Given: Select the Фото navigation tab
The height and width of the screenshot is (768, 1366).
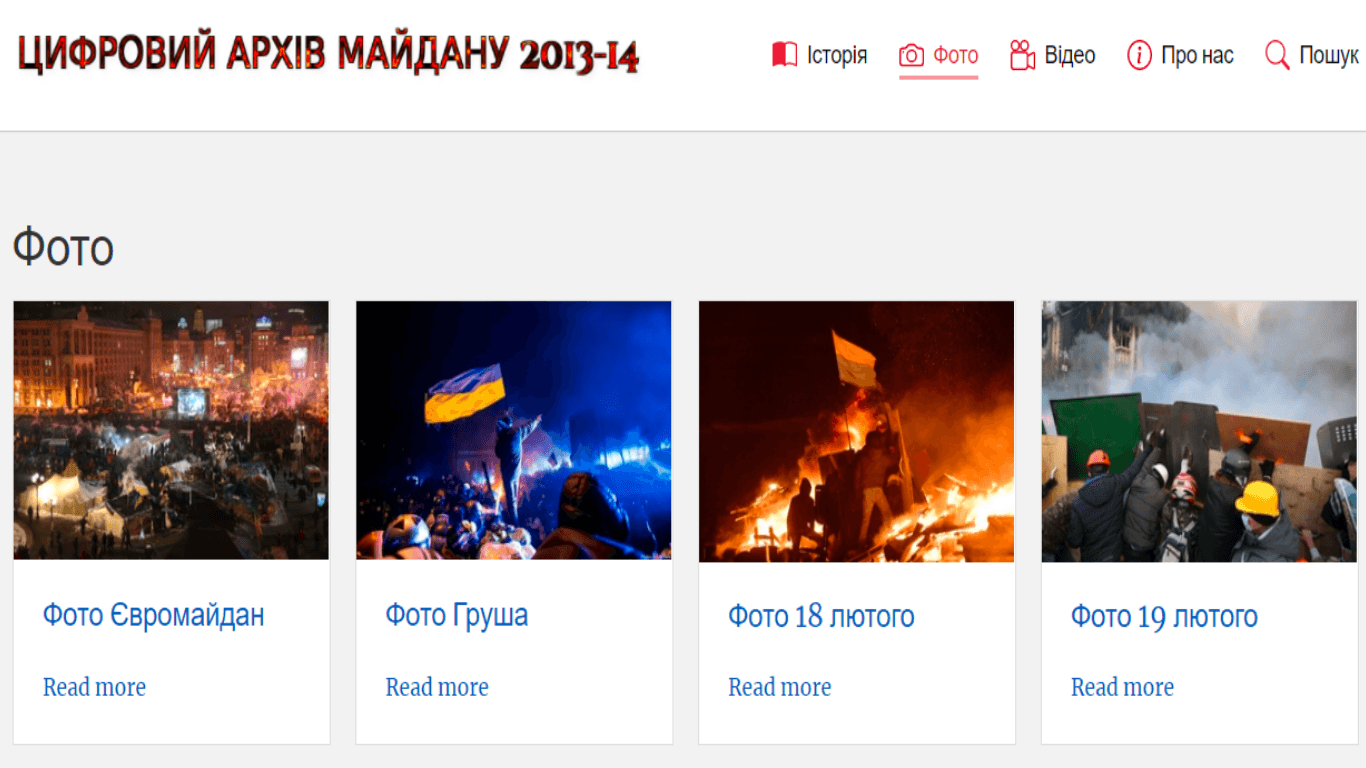Looking at the screenshot, I should pyautogui.click(x=956, y=55).
